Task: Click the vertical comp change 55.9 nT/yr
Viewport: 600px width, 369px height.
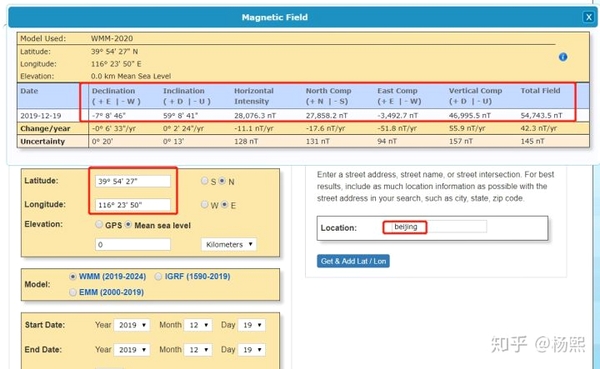Action: click(x=467, y=129)
